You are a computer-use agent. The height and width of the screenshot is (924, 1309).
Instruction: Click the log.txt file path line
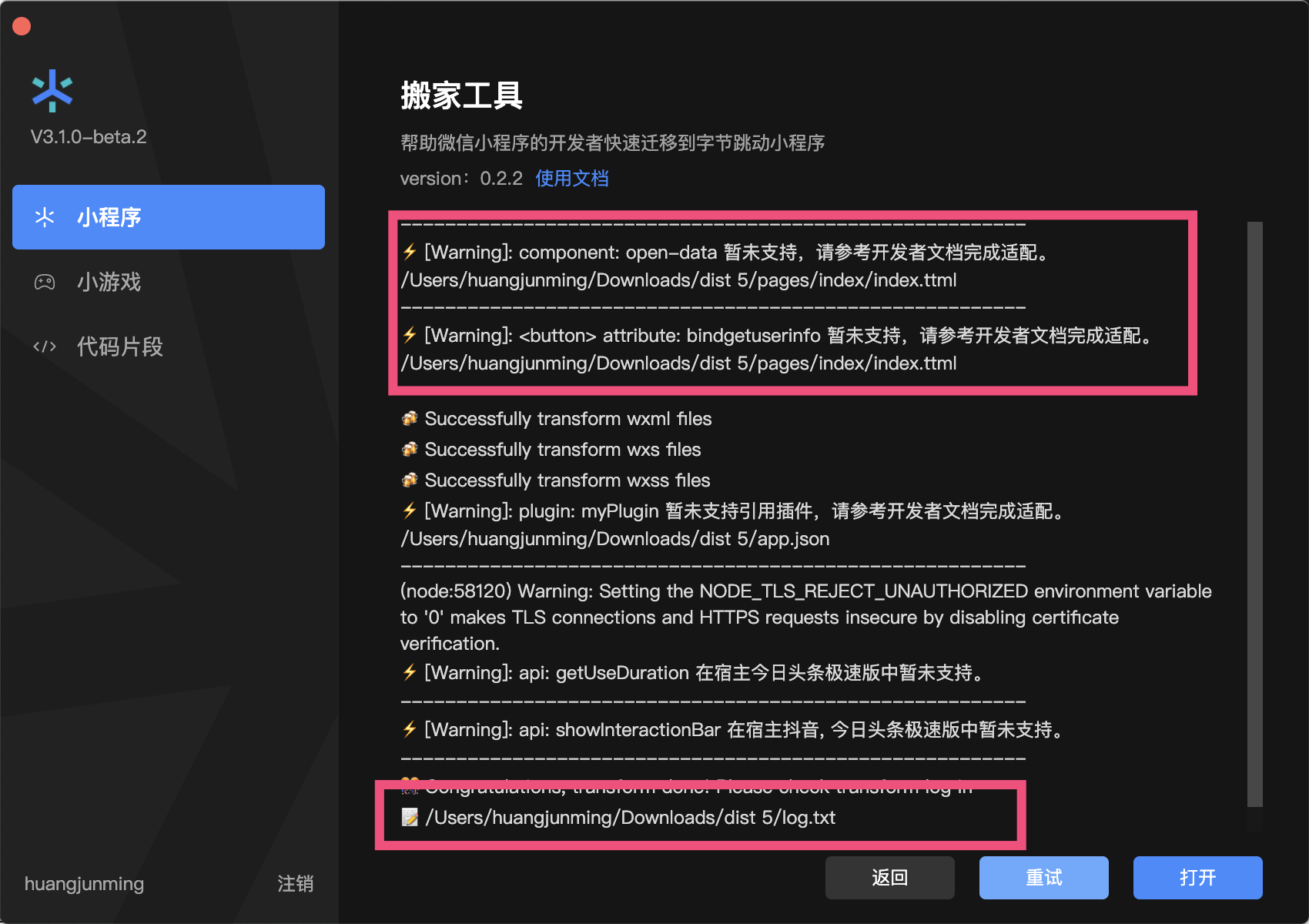coord(630,818)
